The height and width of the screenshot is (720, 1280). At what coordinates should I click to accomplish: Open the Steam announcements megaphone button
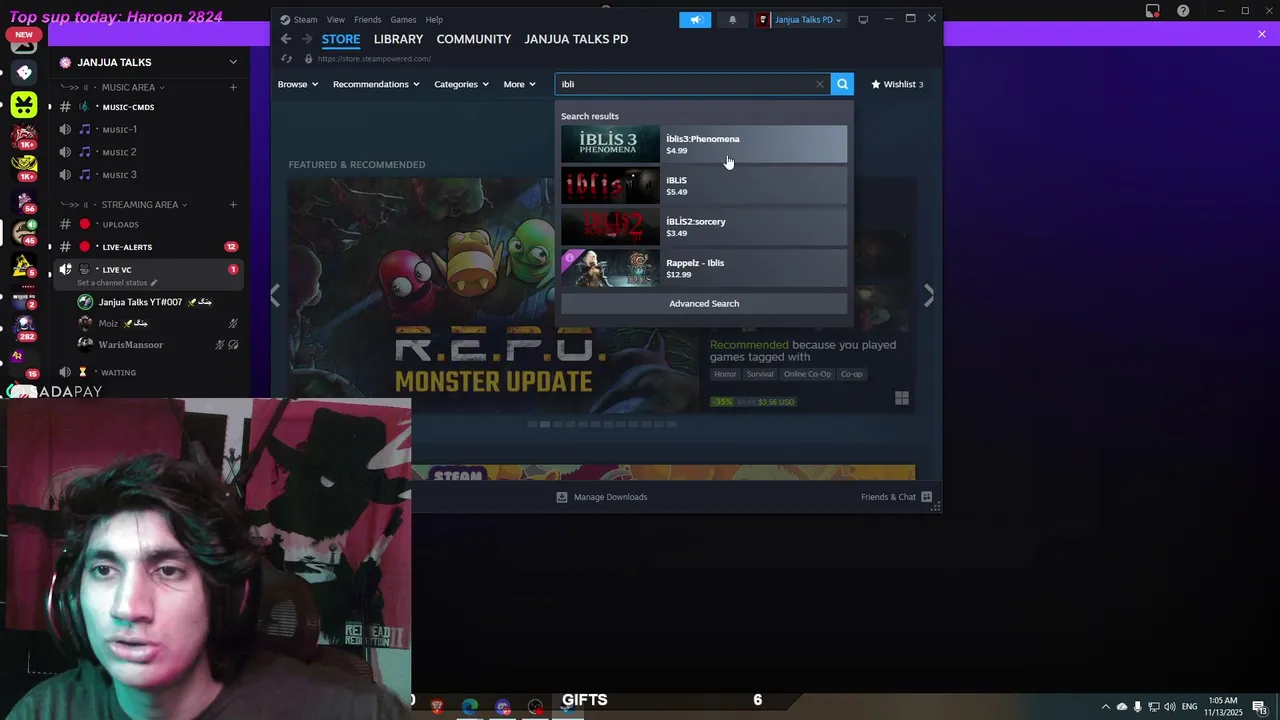pos(695,19)
